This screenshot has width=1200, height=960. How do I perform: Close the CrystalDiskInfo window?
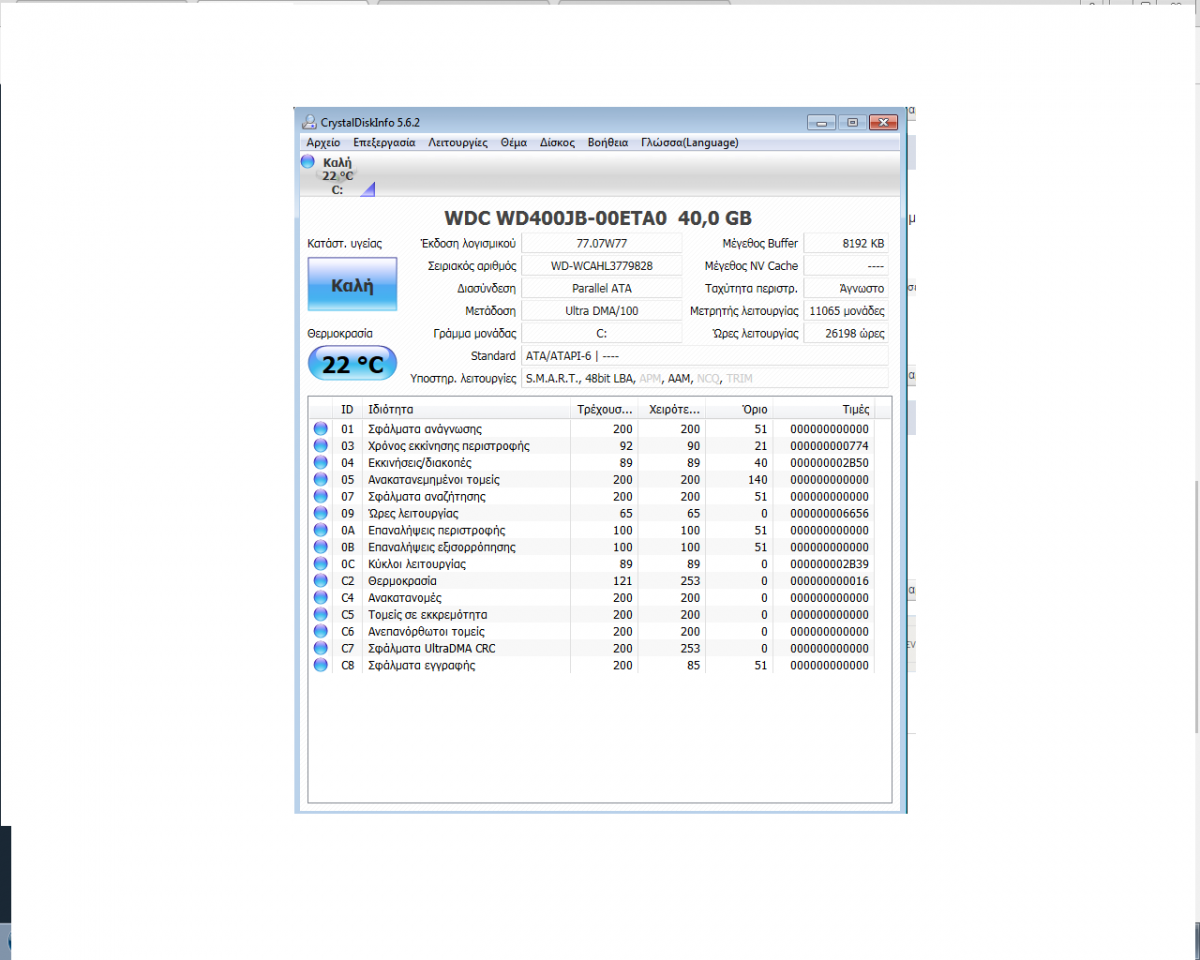point(882,122)
